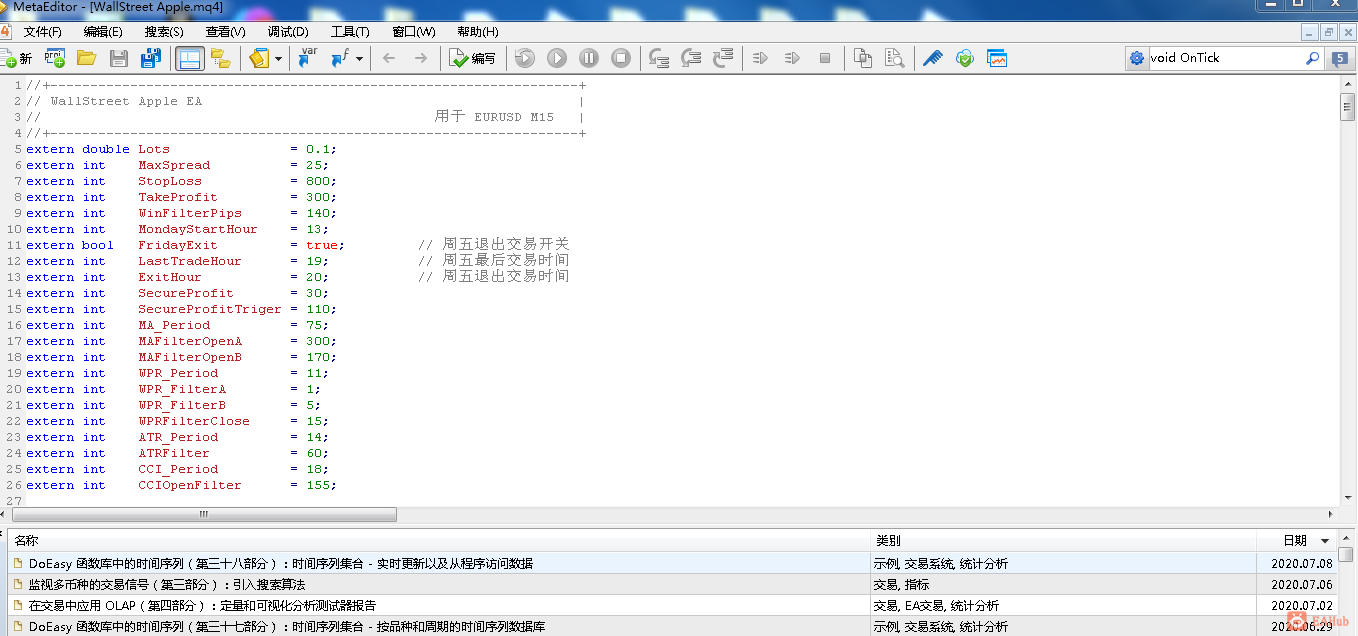This screenshot has height=636, width=1358.
Task: Click the 日期 column header sort arrow
Action: point(1325,541)
